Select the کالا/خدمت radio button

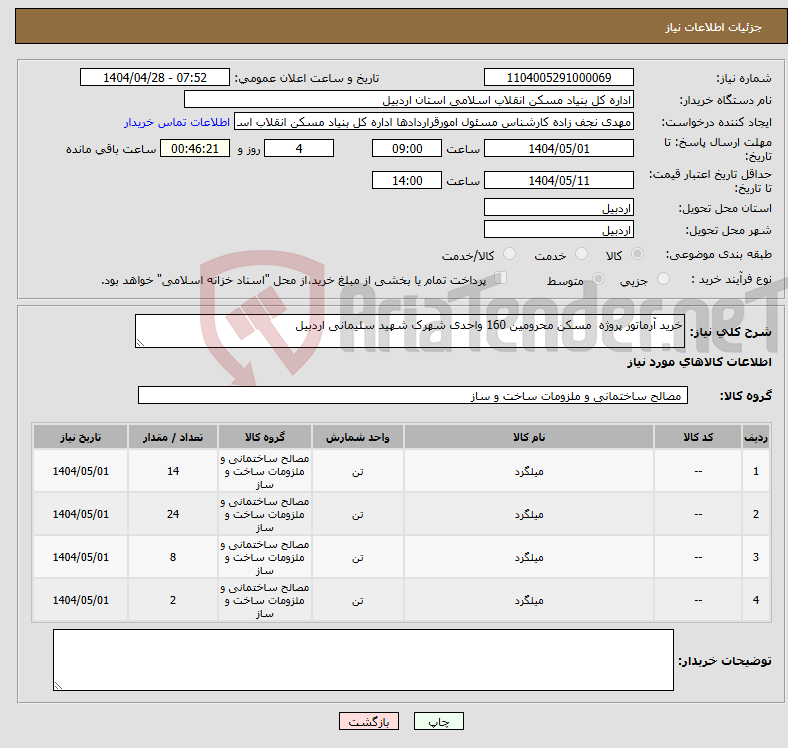coord(509,255)
